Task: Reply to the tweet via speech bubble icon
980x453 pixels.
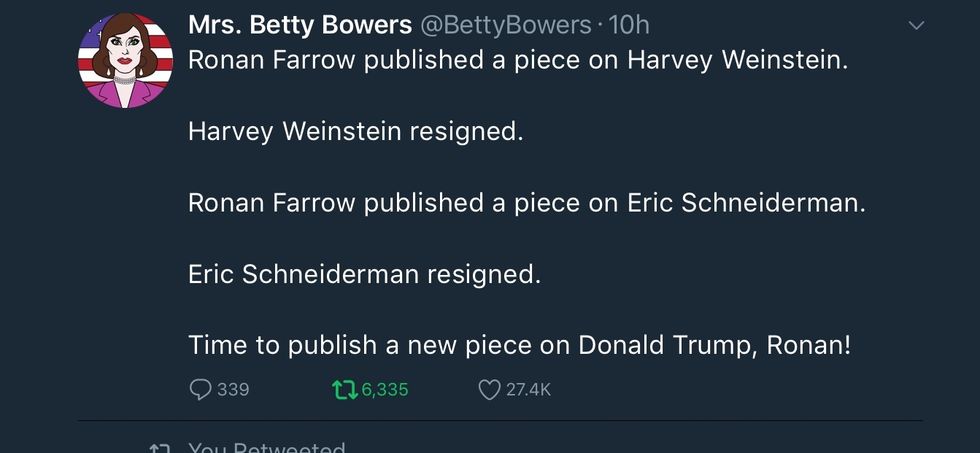Action: (200, 389)
